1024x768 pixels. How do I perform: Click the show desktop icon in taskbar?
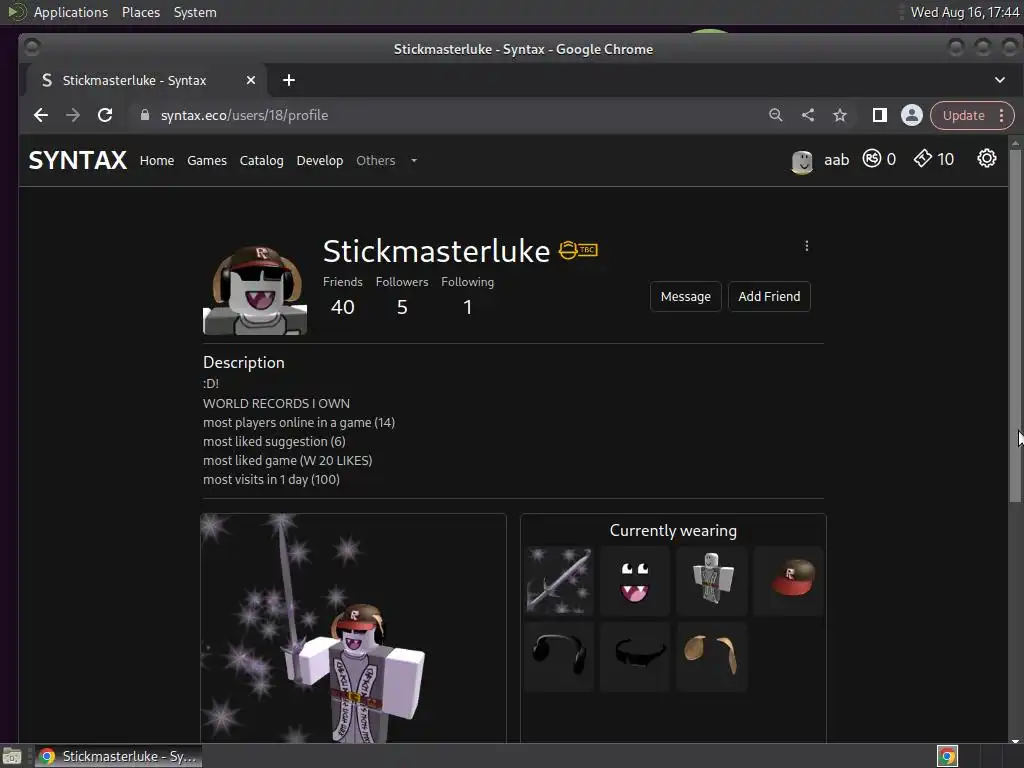[12, 756]
